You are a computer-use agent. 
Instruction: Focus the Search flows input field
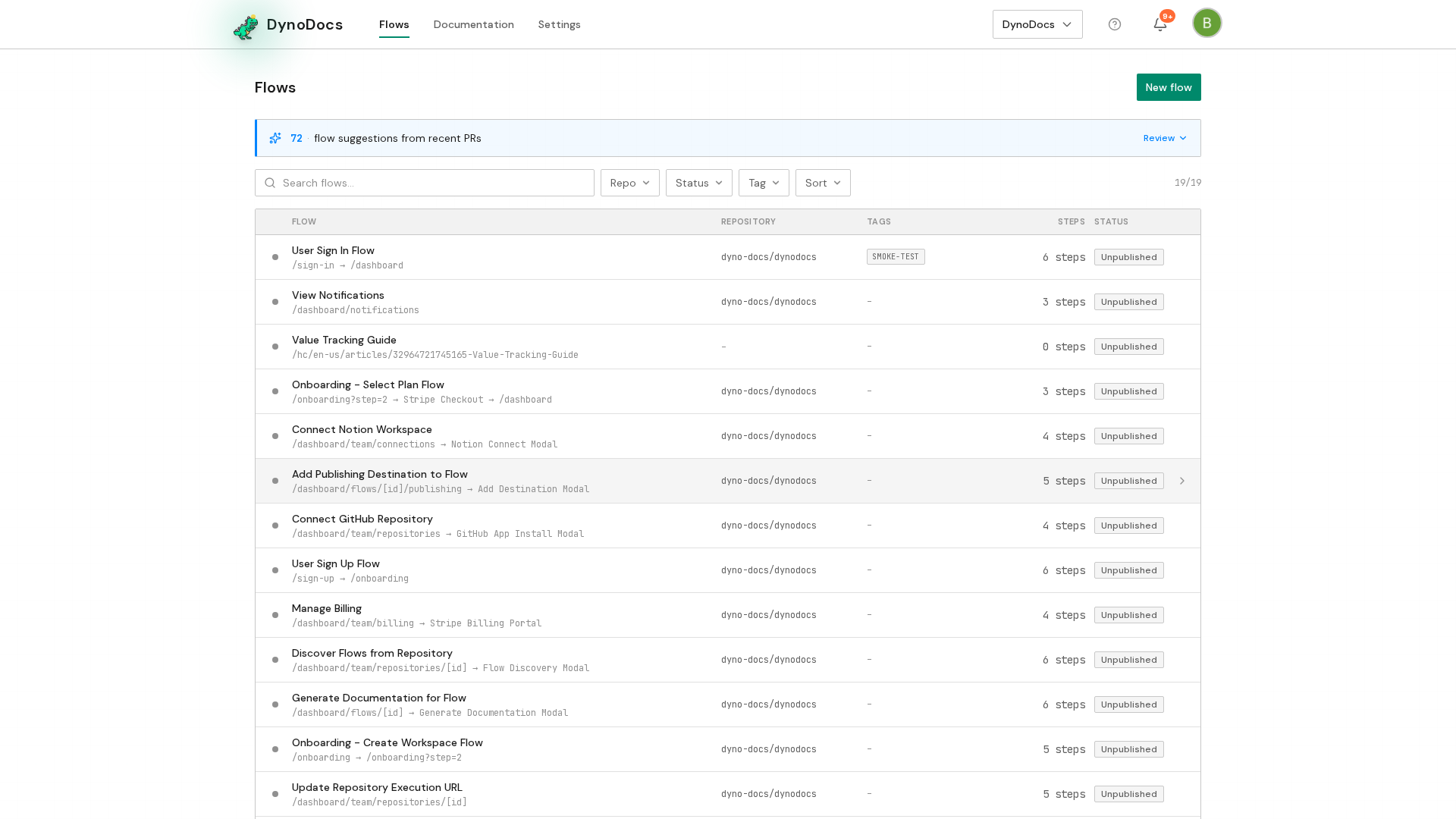[425, 183]
